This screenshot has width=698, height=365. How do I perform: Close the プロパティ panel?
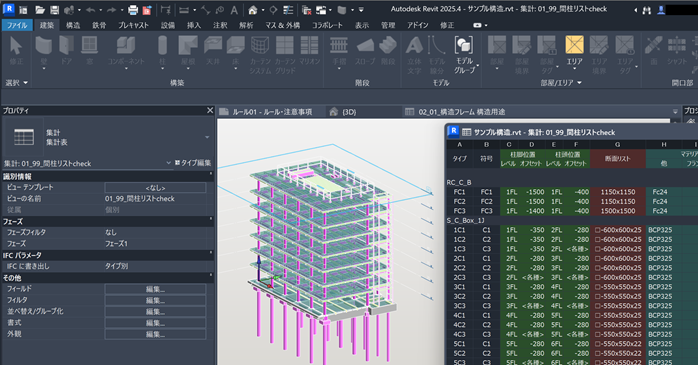[210, 110]
